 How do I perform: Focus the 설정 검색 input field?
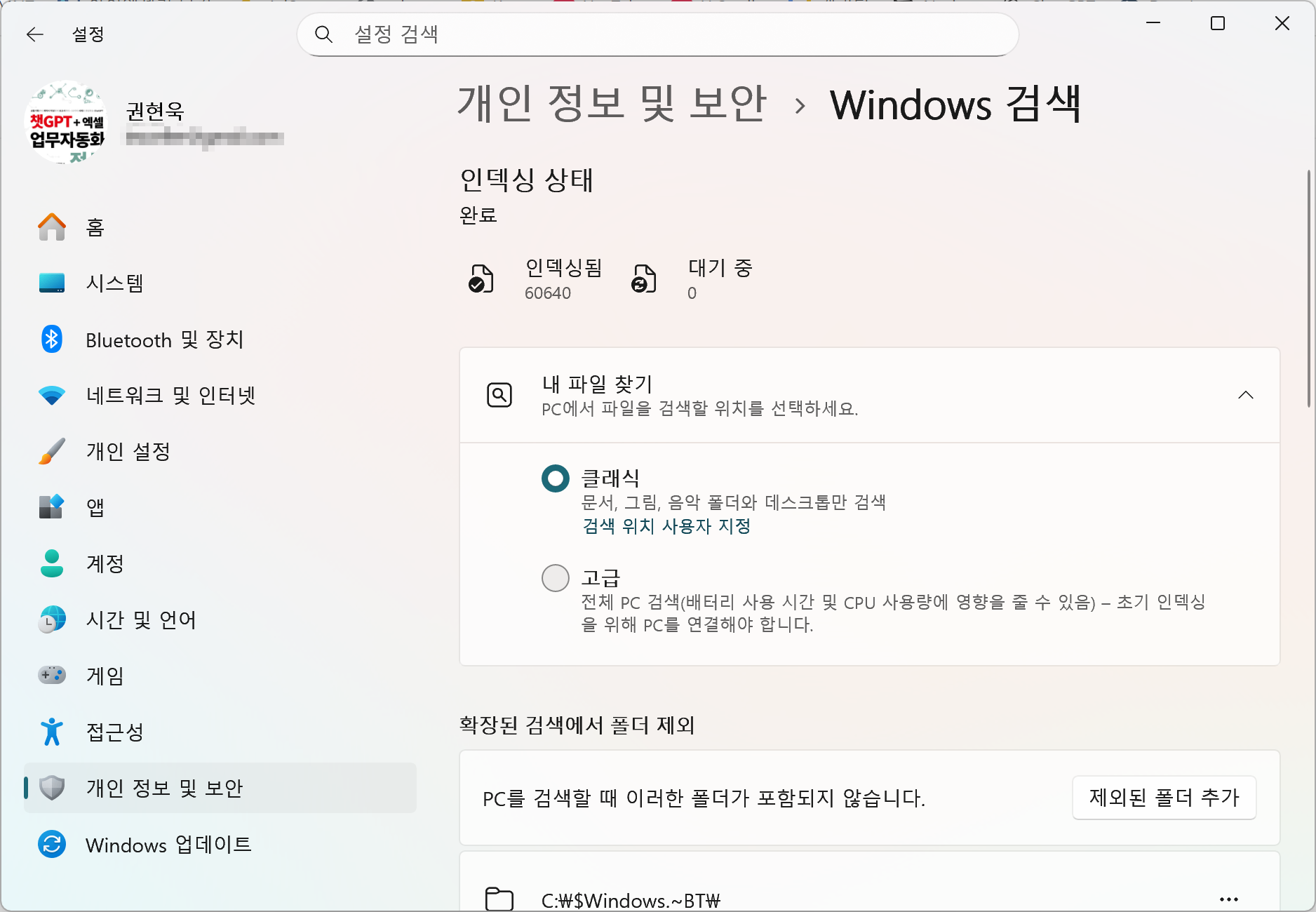[658, 34]
